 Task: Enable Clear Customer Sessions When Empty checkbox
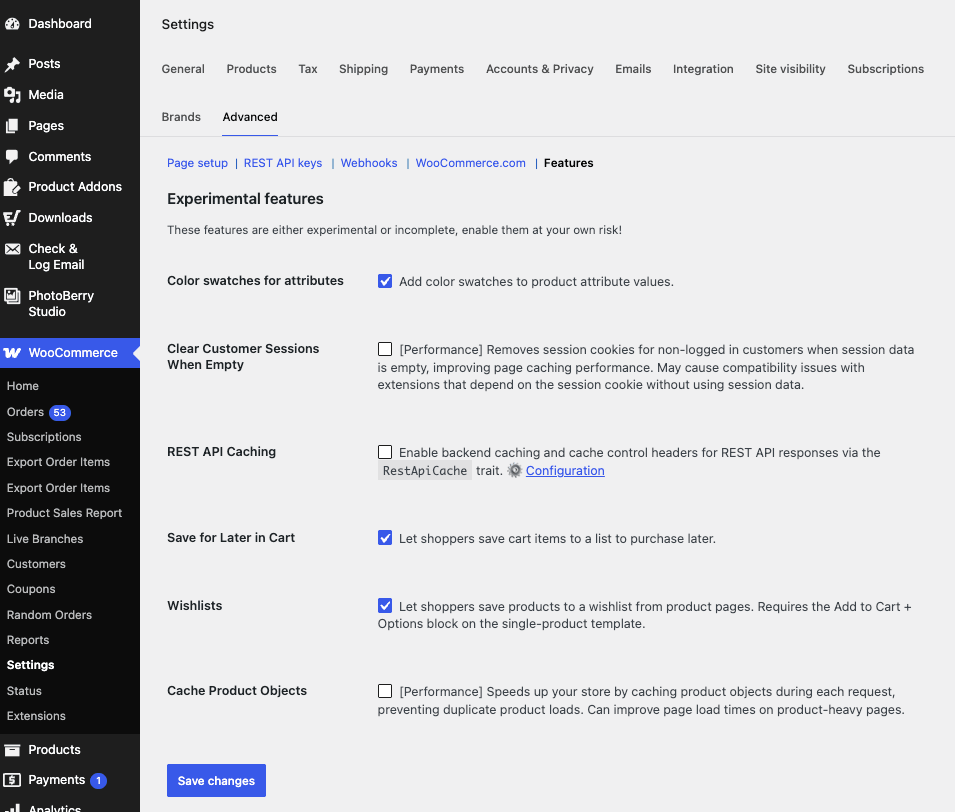[385, 349]
